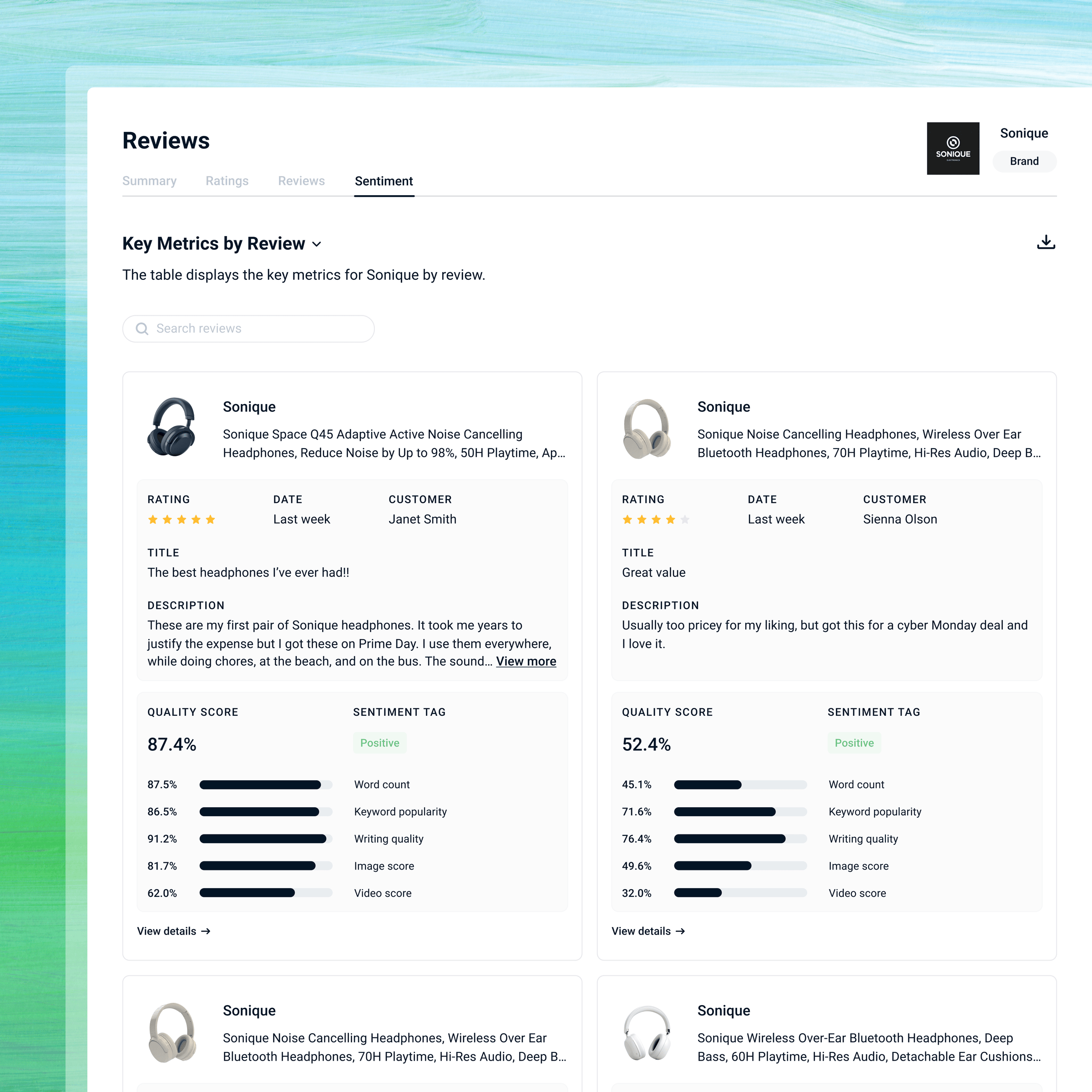Click Last week date in Sienna Olson's review
The image size is (1092, 1092).
(x=776, y=520)
